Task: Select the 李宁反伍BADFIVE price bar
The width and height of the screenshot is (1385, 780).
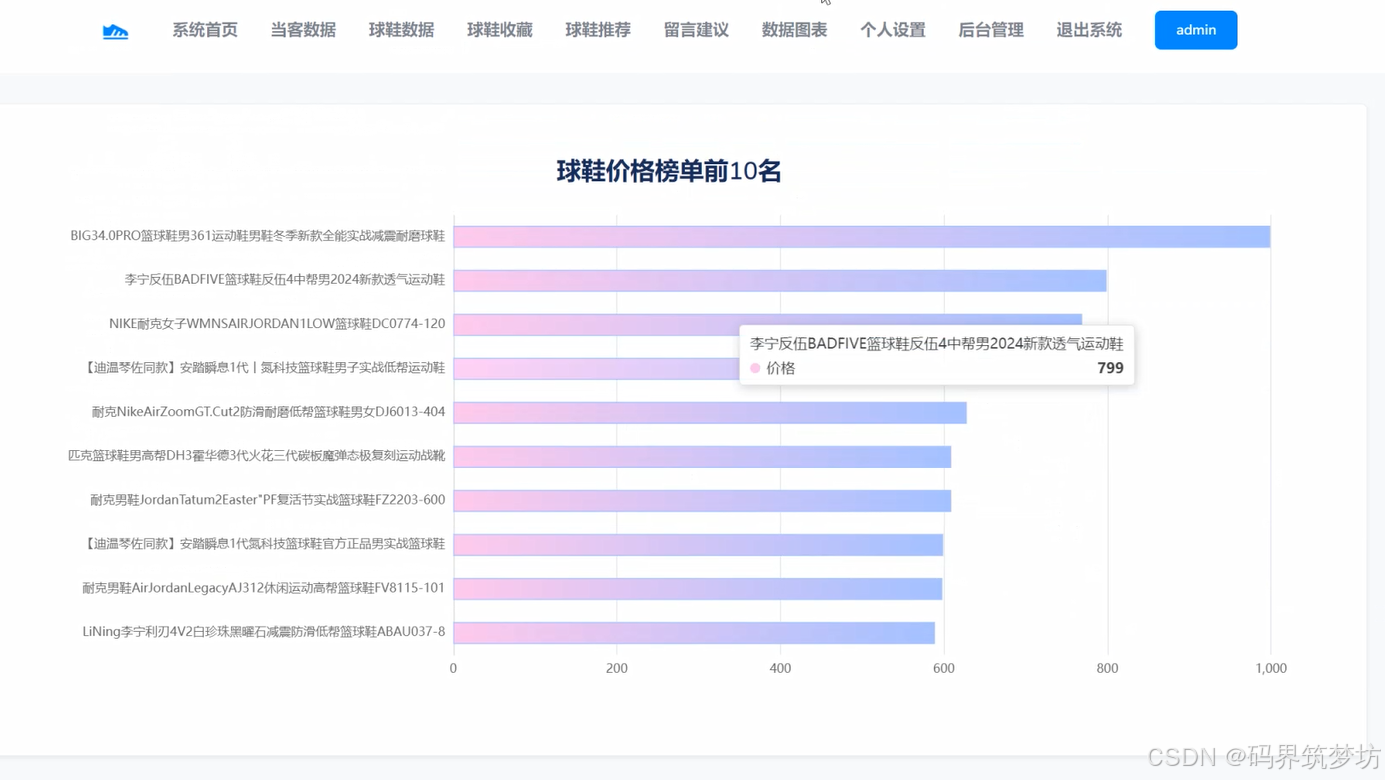Action: [780, 281]
